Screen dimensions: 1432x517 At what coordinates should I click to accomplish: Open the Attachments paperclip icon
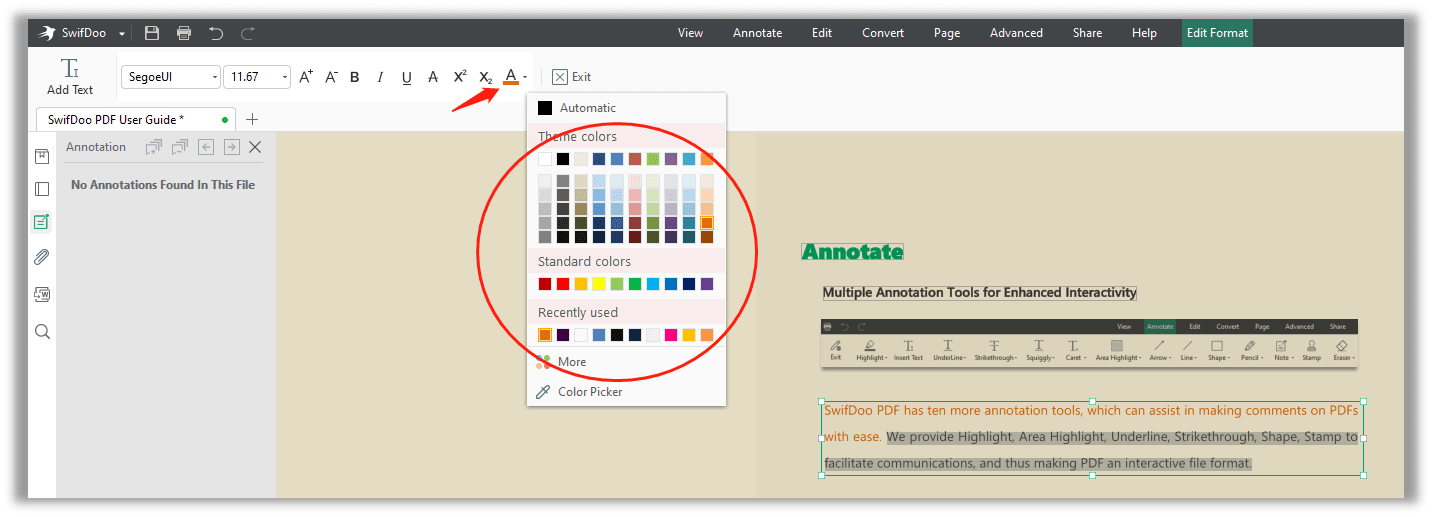[x=42, y=257]
